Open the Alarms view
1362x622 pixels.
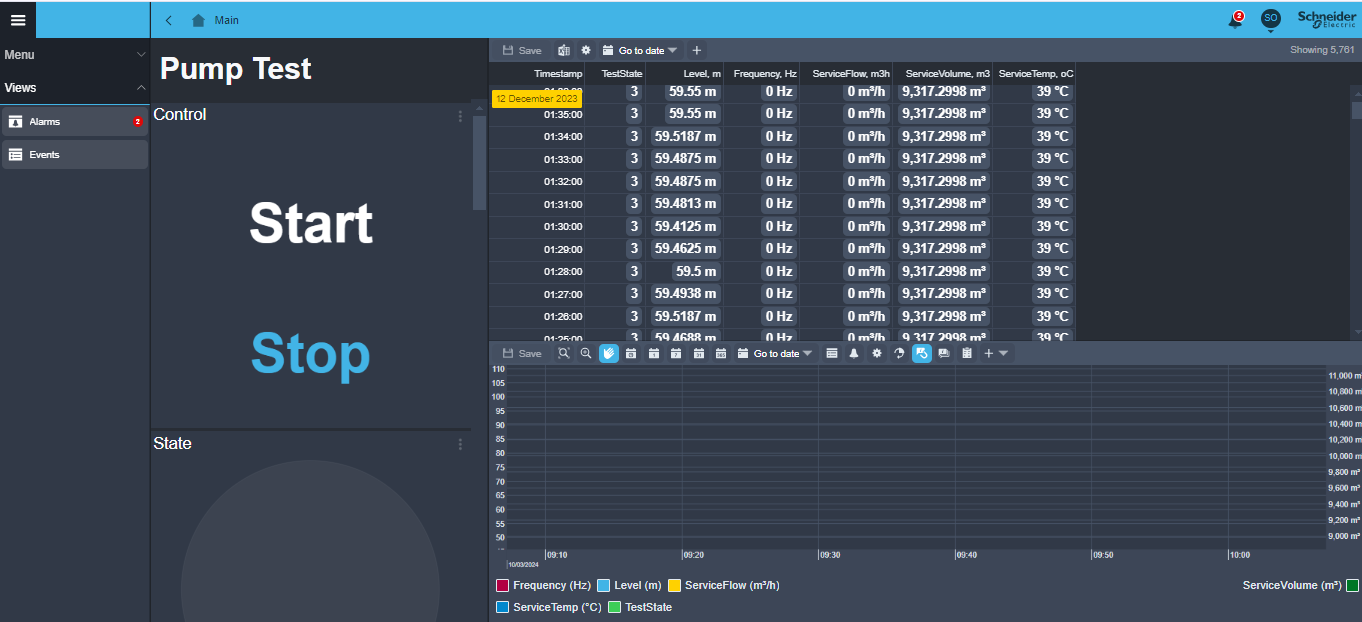[75, 122]
